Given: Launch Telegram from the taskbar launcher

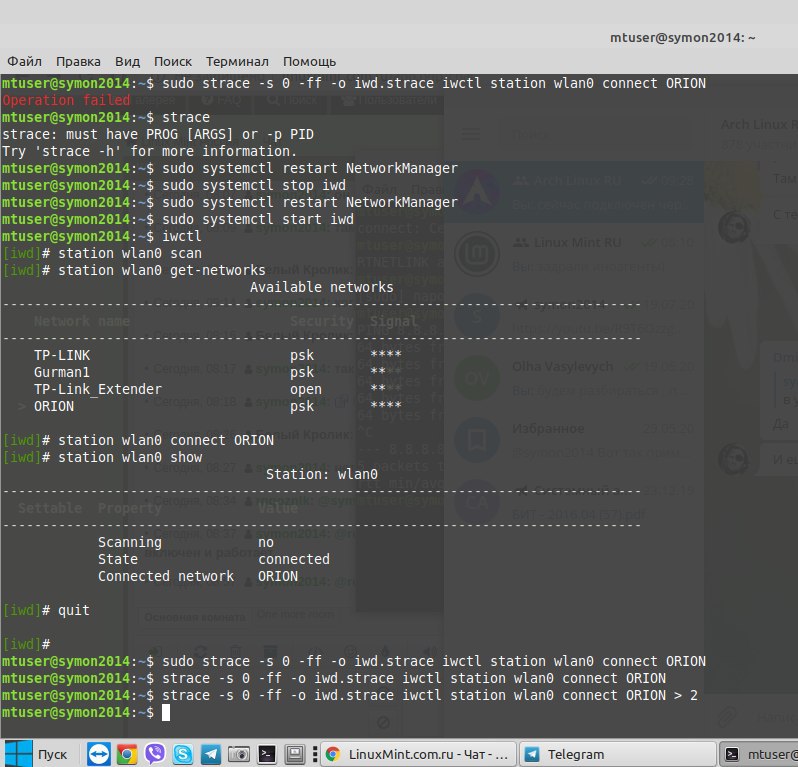Looking at the screenshot, I should point(210,754).
